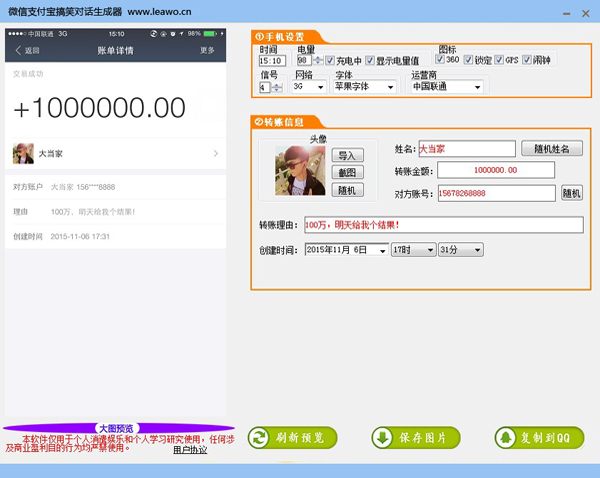Click 更多 in the phone preview header
600x478 pixels.
pyautogui.click(x=207, y=50)
